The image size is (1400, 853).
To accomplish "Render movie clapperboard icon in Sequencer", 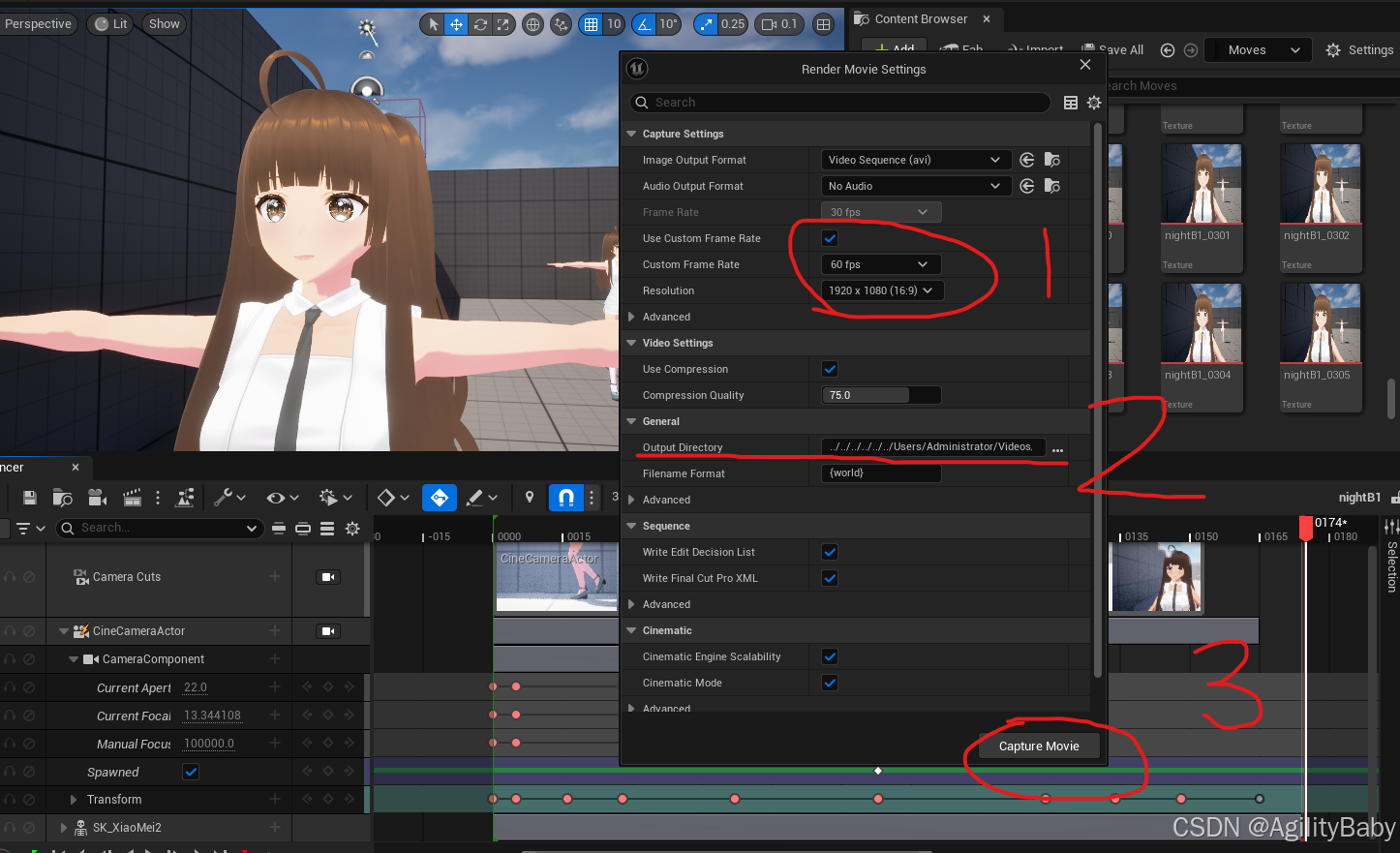I will (133, 498).
